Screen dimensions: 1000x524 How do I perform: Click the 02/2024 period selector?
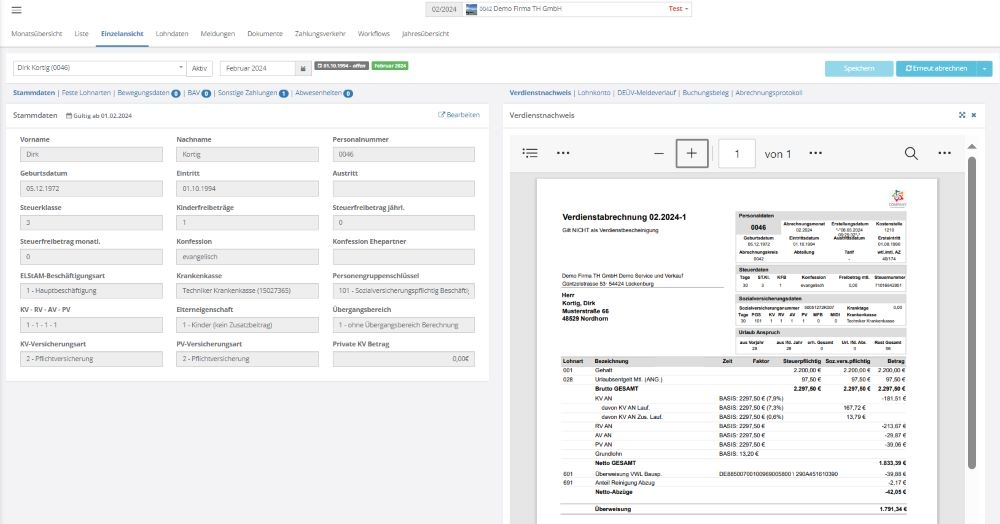click(x=444, y=9)
